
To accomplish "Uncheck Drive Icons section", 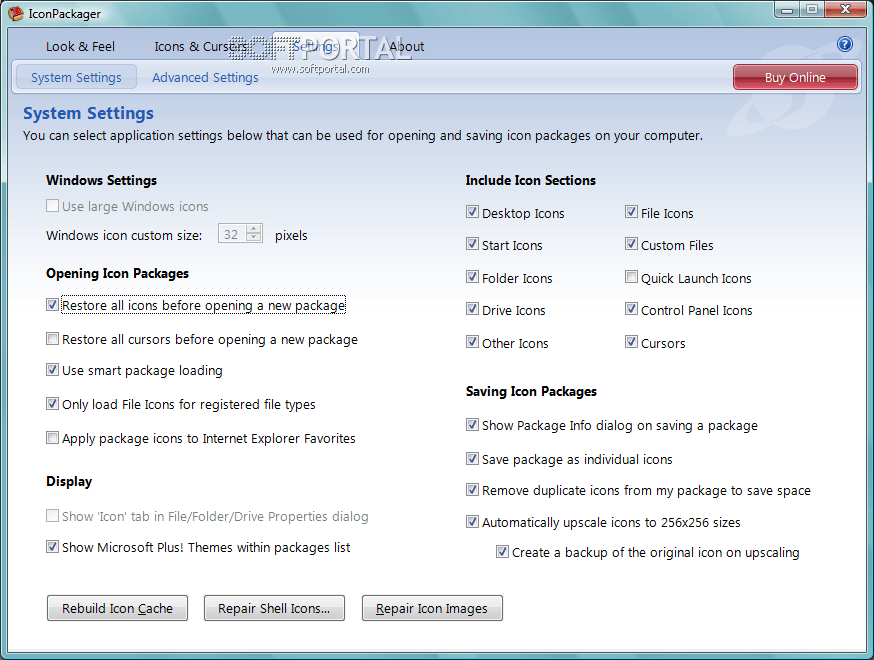I will [x=472, y=309].
